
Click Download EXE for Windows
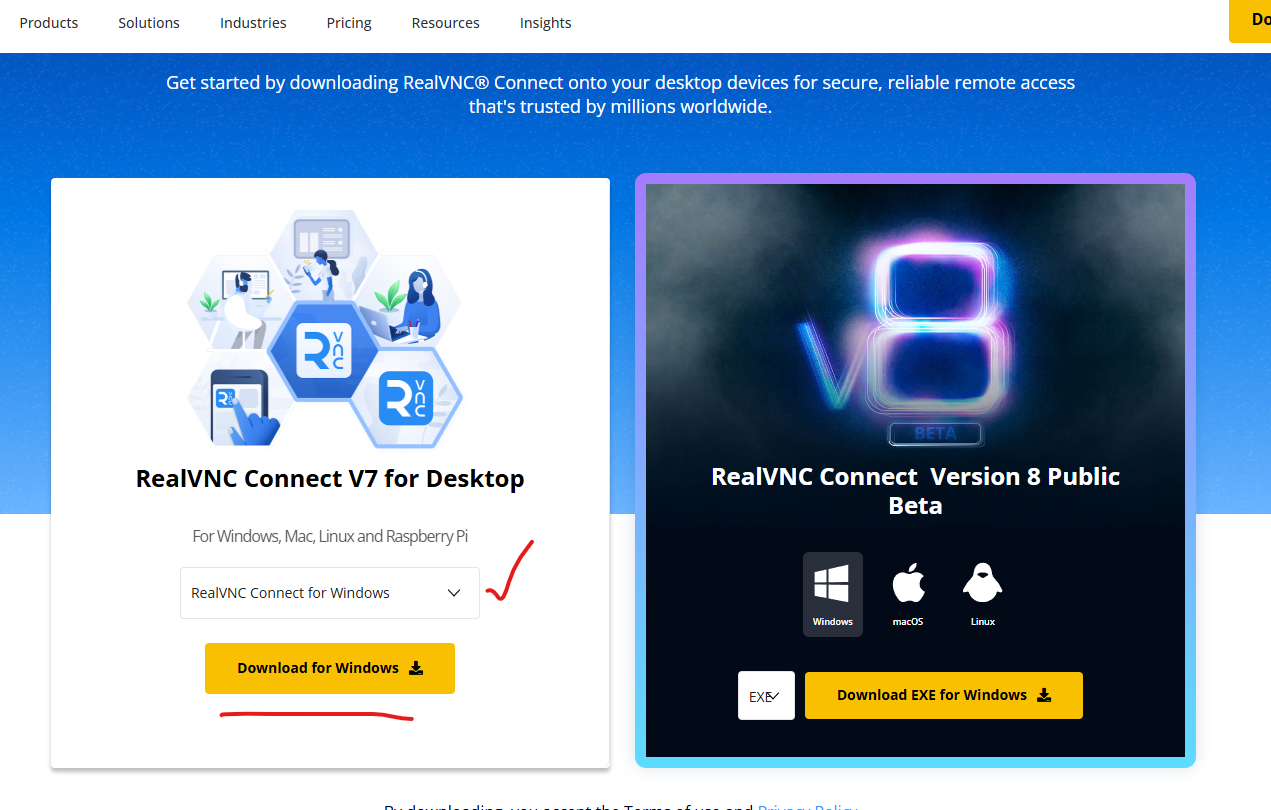click(x=943, y=694)
